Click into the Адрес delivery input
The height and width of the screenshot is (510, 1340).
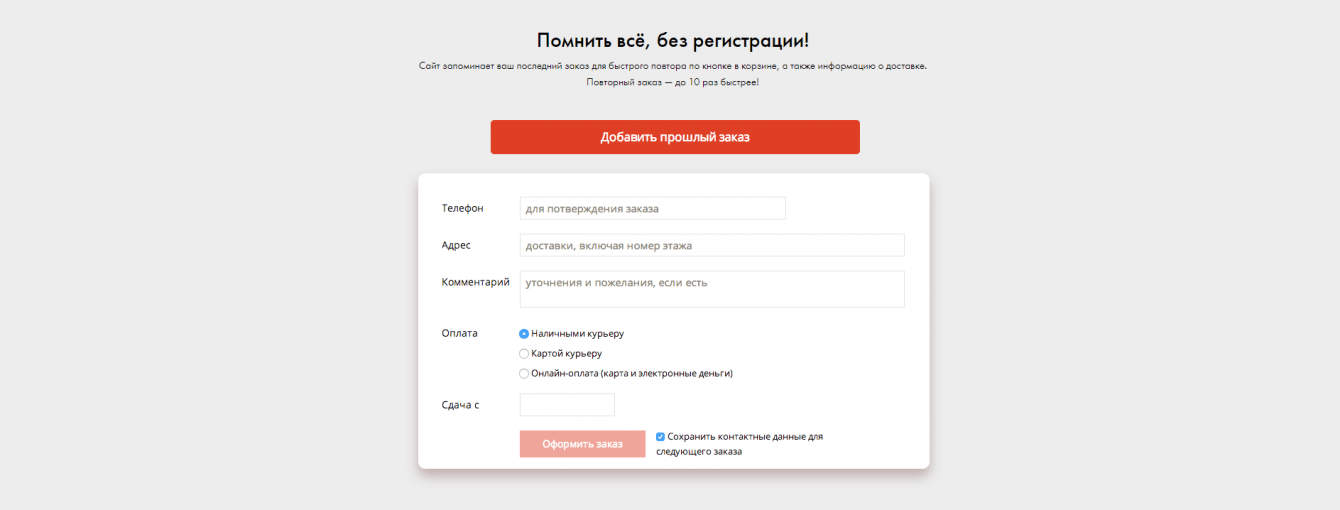(711, 245)
